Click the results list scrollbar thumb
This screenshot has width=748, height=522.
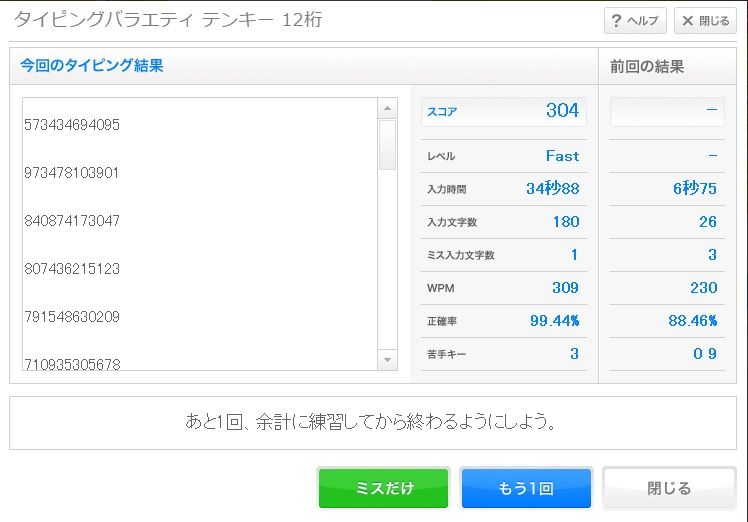(387, 145)
